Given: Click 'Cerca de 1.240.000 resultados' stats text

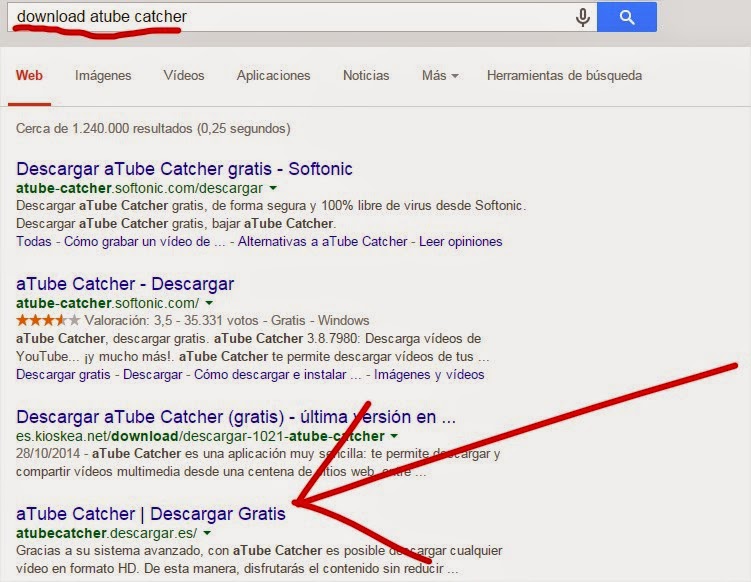Looking at the screenshot, I should (153, 129).
